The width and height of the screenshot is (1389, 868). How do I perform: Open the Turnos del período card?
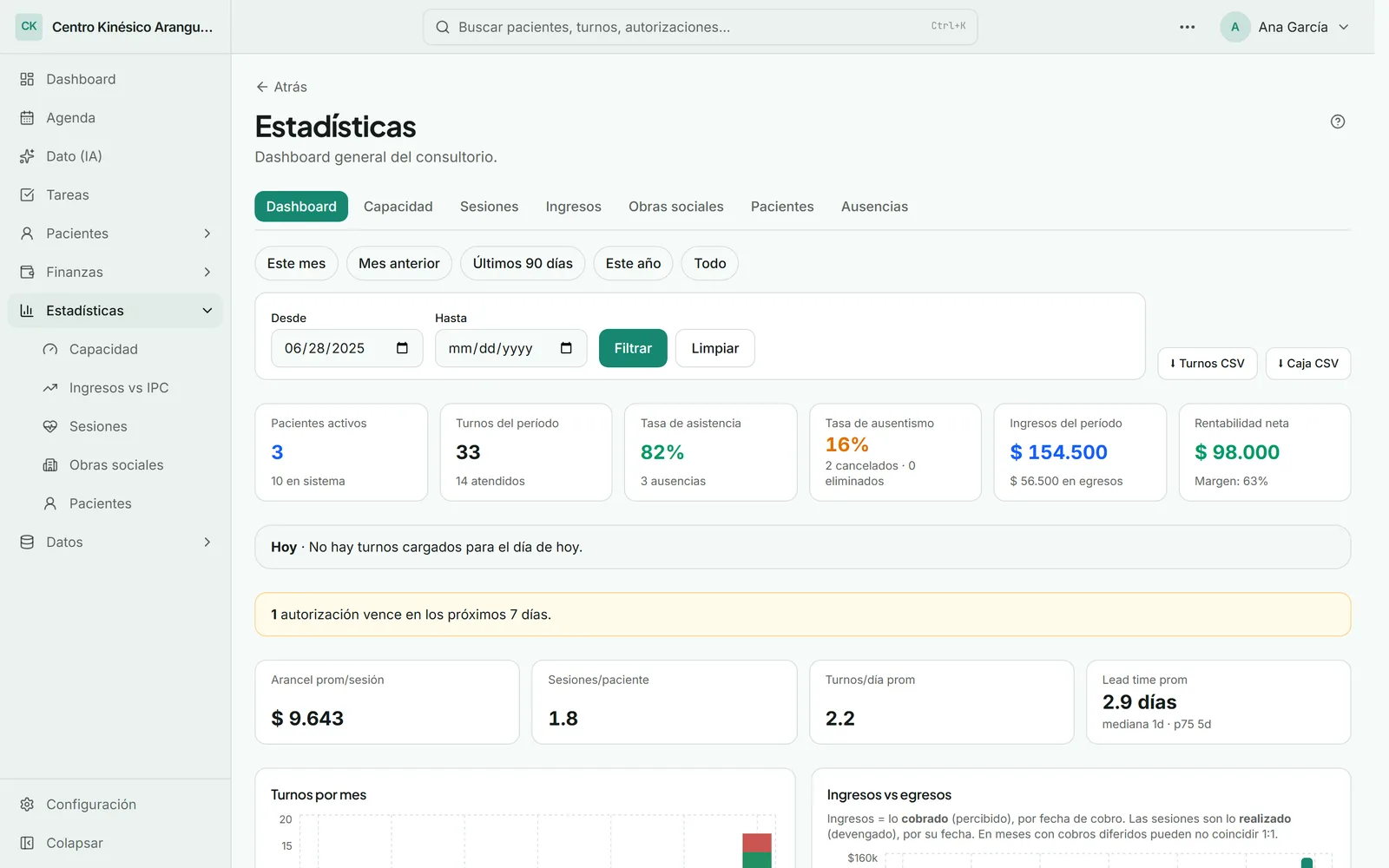(526, 452)
